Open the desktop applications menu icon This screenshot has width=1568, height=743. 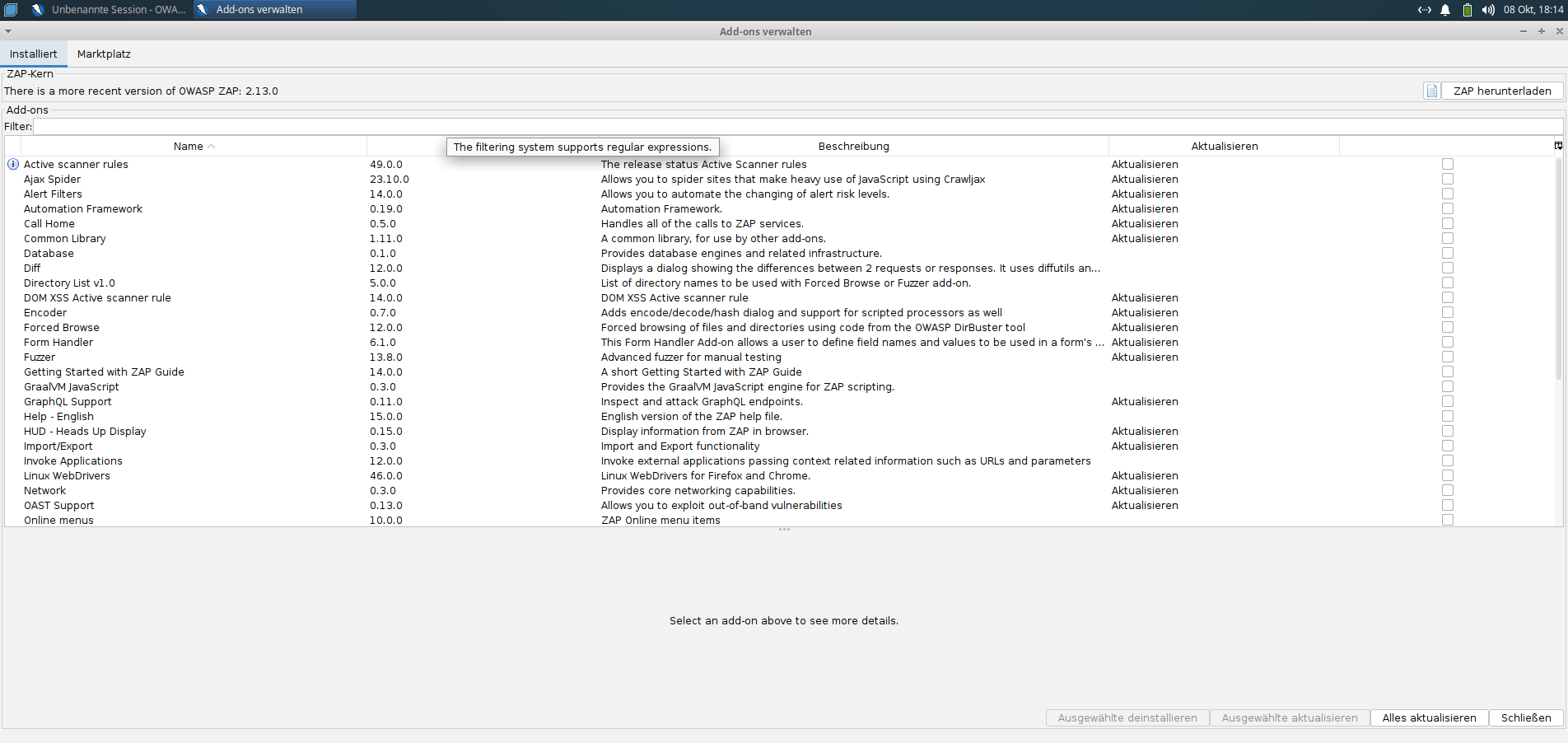pos(11,10)
